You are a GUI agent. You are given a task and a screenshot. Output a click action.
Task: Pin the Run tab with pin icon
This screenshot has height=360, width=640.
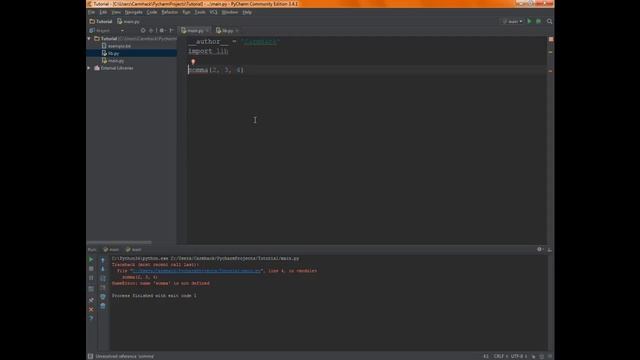pos(91,300)
